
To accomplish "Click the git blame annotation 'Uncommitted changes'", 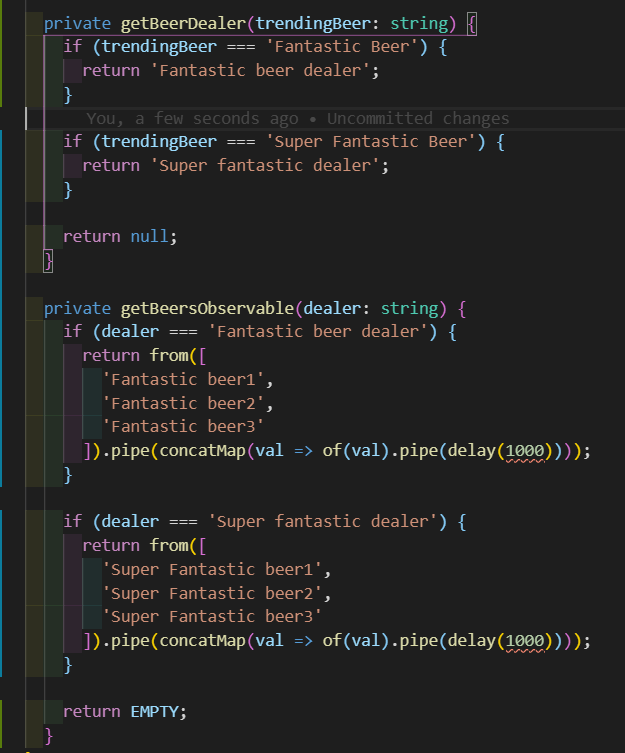I will [x=418, y=118].
